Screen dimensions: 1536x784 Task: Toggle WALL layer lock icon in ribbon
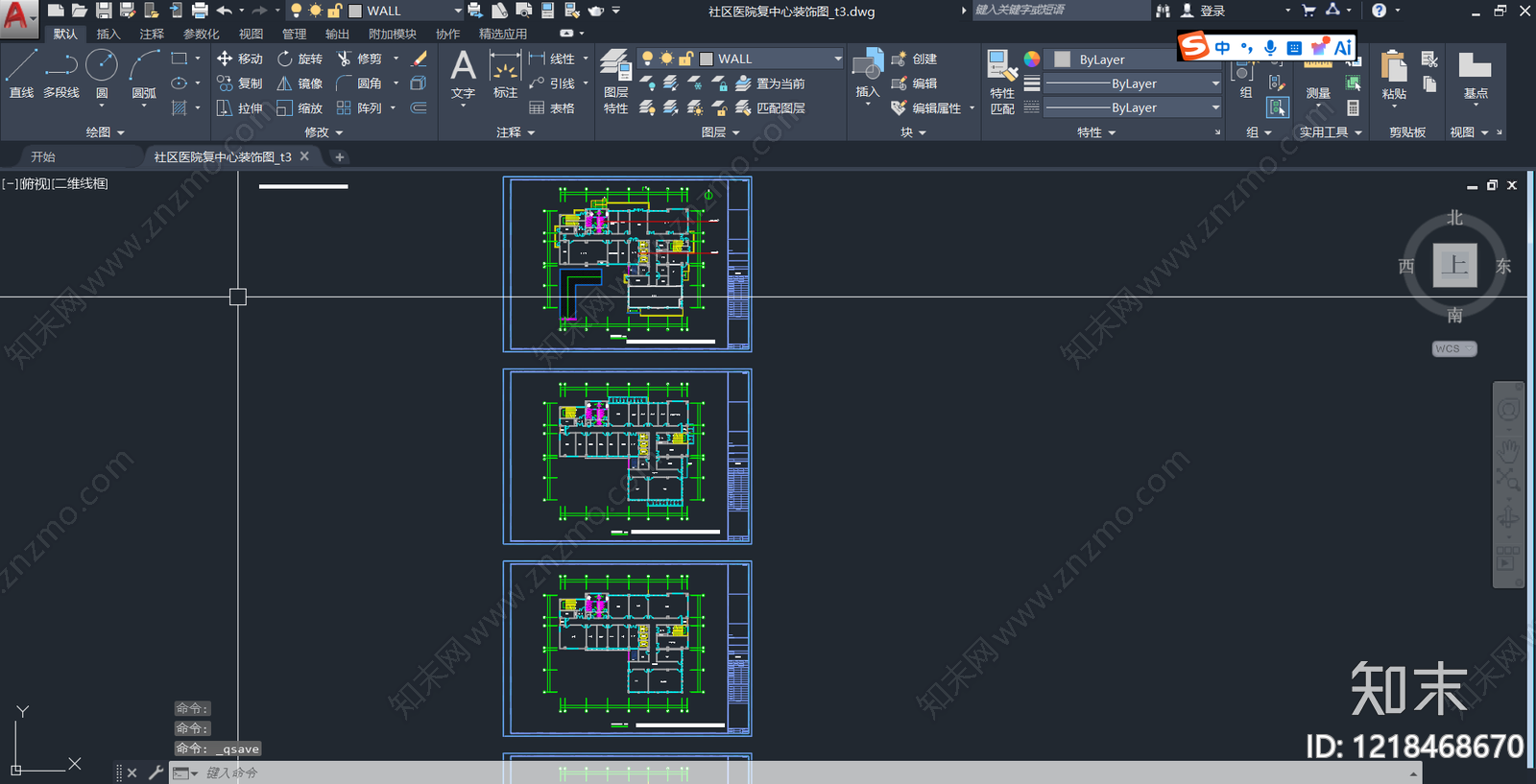tap(685, 59)
